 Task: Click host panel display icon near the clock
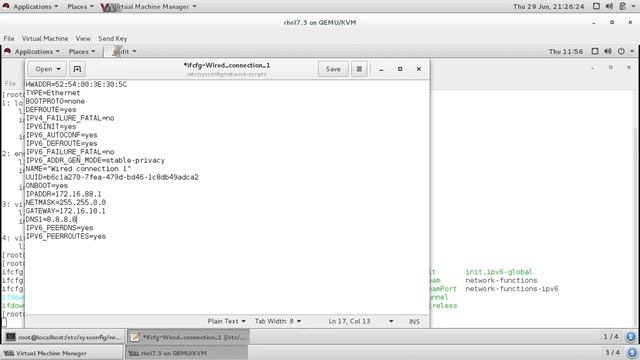tap(596, 6)
